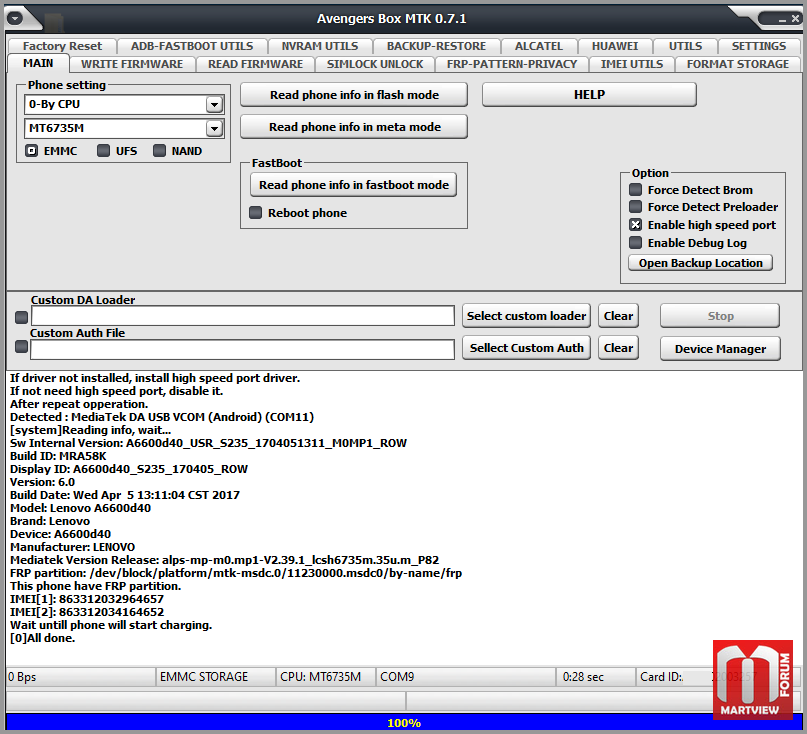Open FRP-PATTERN-PRIVACY tab
This screenshot has height=734, width=807.
click(x=512, y=64)
